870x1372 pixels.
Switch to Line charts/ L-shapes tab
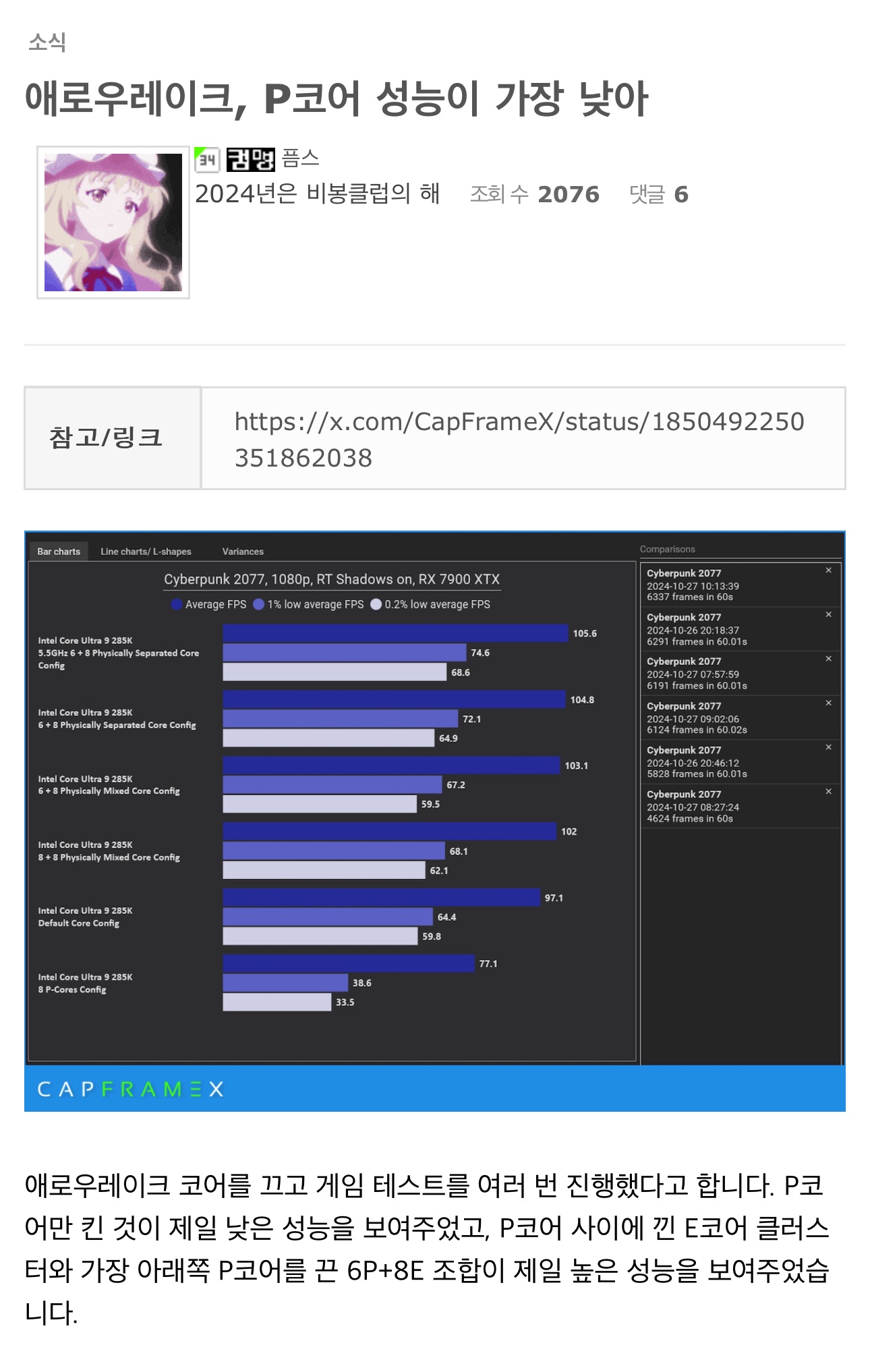coord(146,551)
